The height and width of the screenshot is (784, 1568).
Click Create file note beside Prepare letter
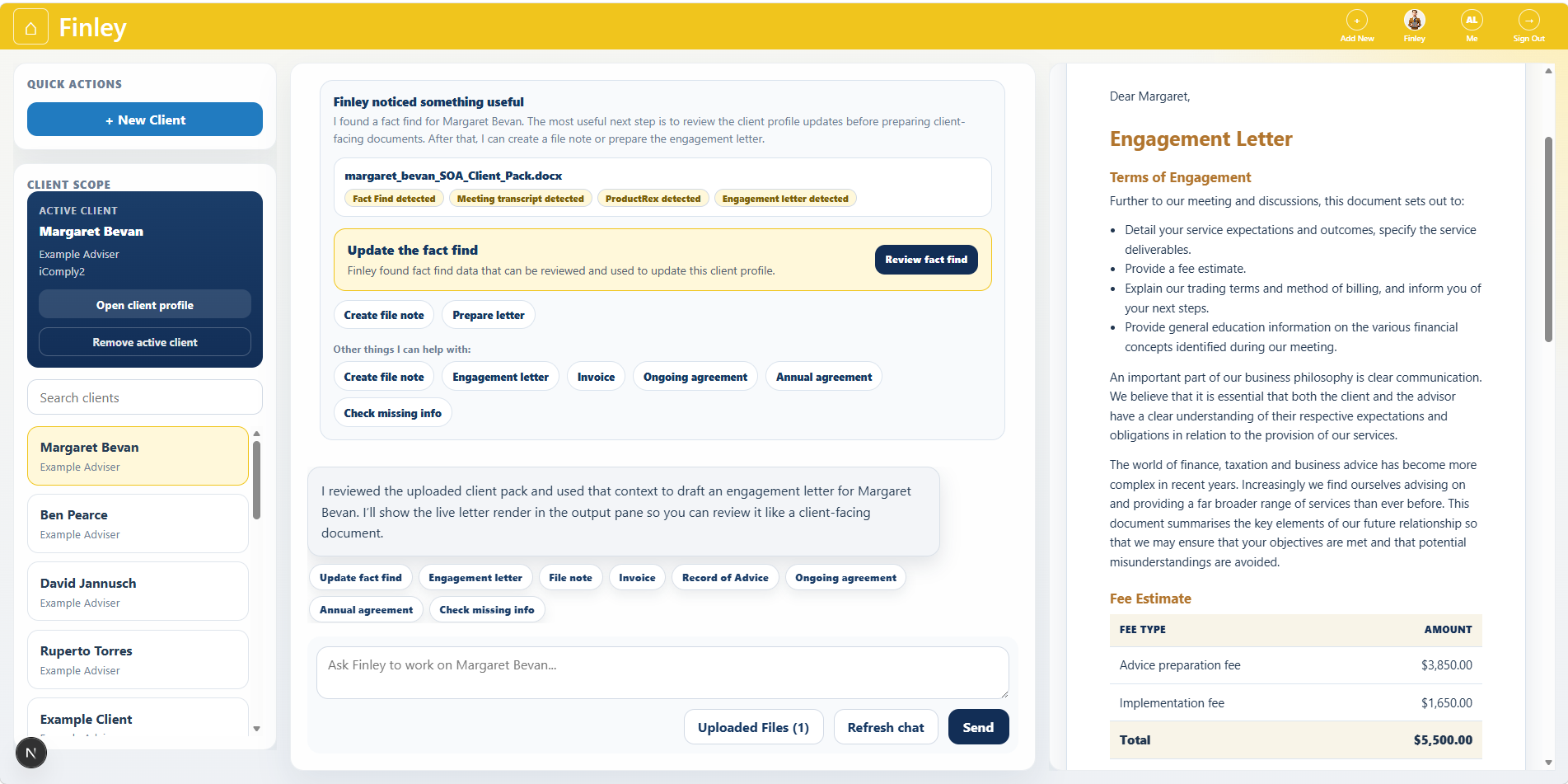(384, 315)
